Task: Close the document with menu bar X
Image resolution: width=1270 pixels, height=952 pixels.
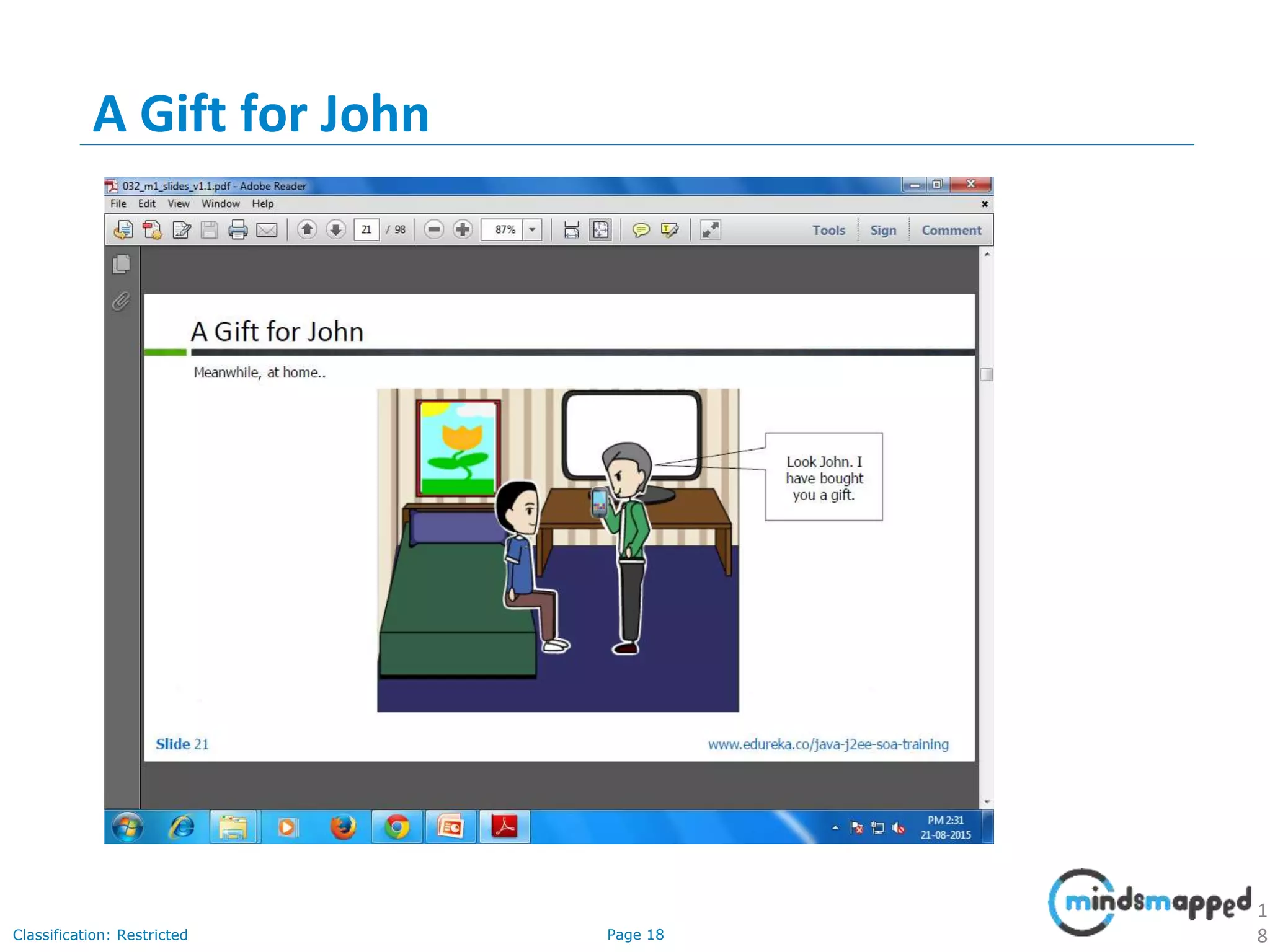Action: click(984, 204)
